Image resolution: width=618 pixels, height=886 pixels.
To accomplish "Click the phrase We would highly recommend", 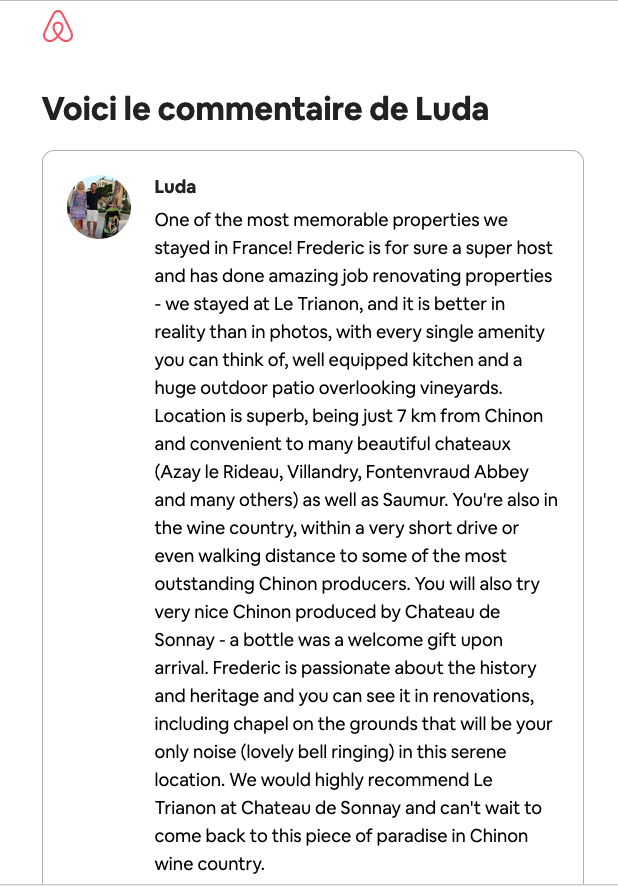I will 349,780.
